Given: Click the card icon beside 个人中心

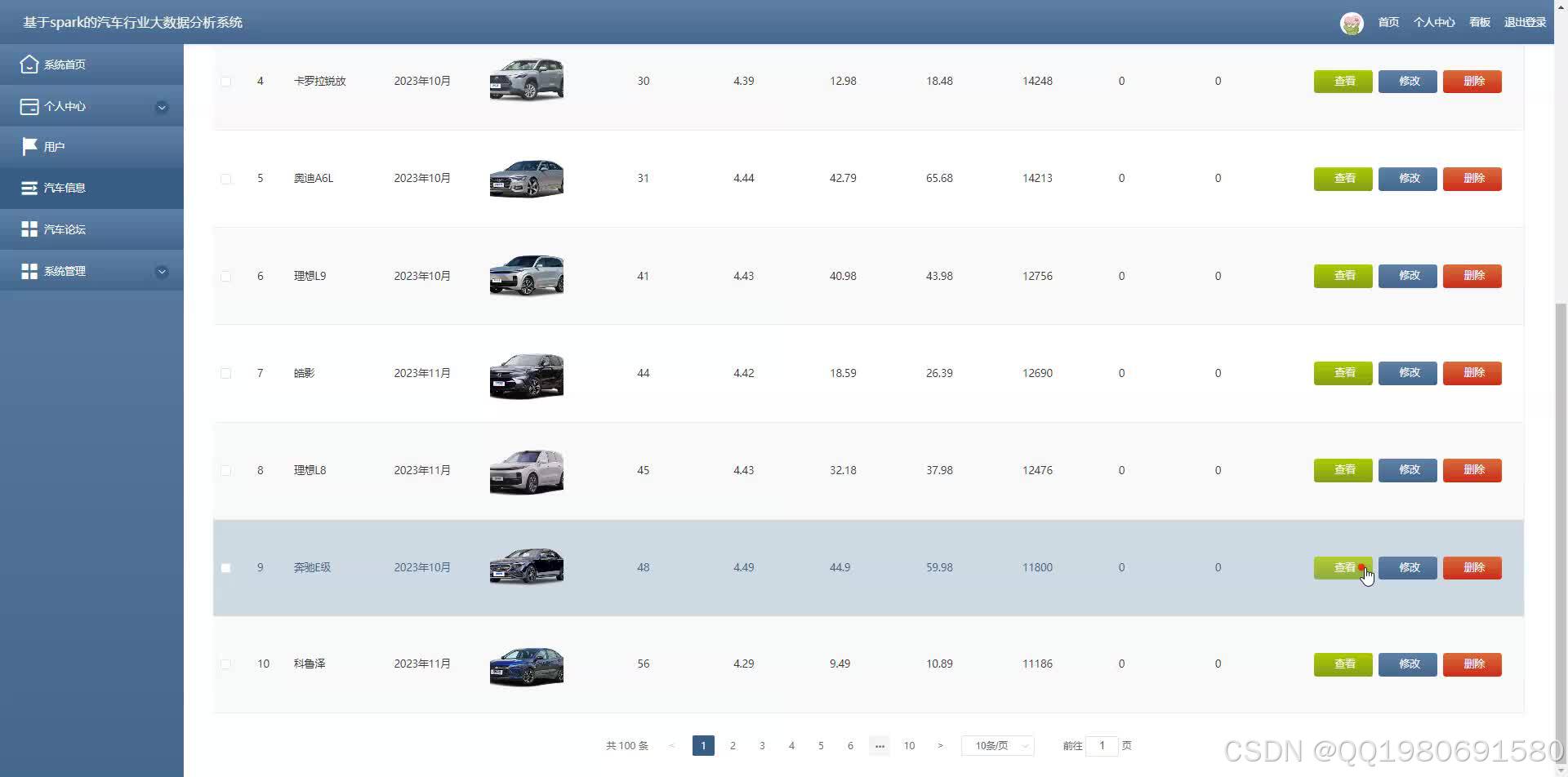Looking at the screenshot, I should click(29, 106).
